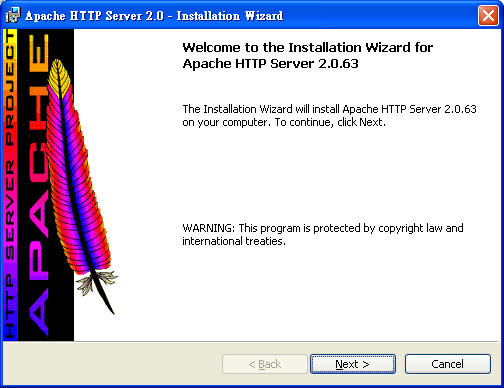Viewport: 504px width, 388px height.
Task: Click the black quill point below the feather
Action: pyautogui.click(x=106, y=298)
